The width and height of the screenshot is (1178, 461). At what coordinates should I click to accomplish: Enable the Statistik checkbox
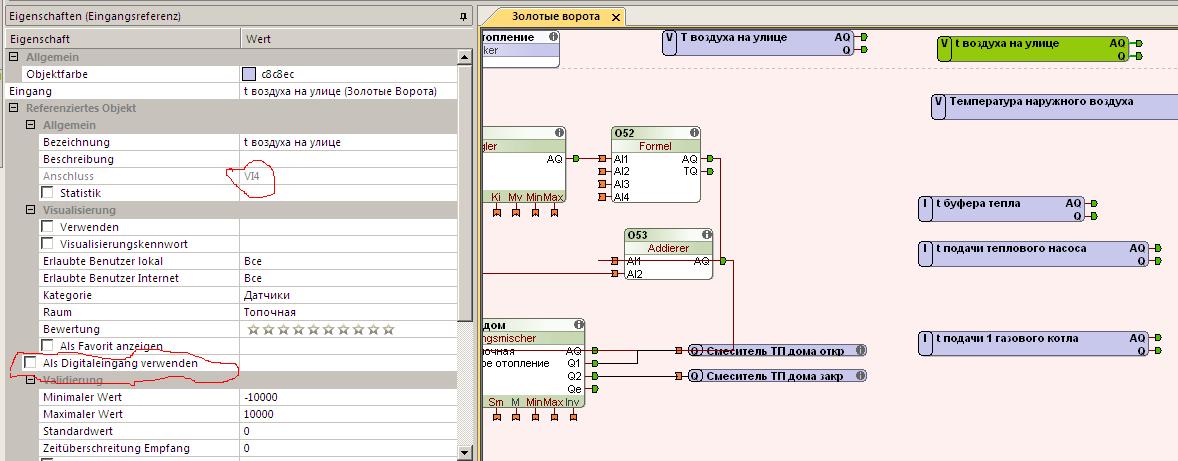point(48,193)
